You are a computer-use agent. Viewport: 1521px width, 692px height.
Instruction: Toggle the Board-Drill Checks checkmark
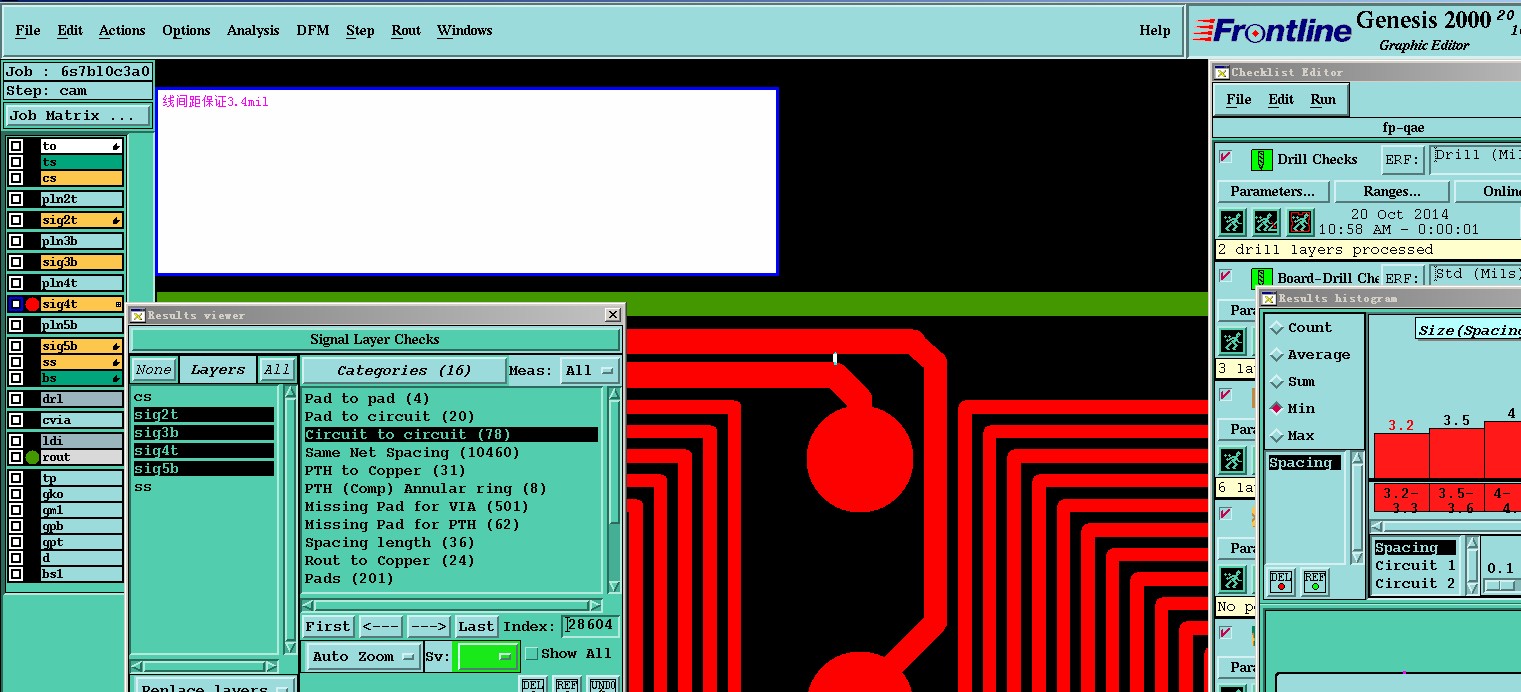pyautogui.click(x=1225, y=275)
